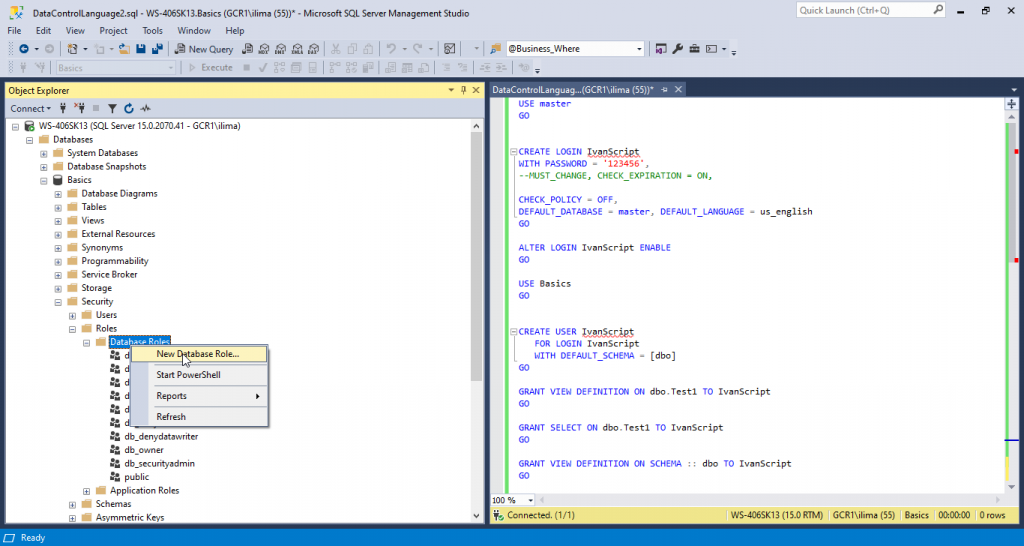Expand the Tables folder node

[58, 207]
